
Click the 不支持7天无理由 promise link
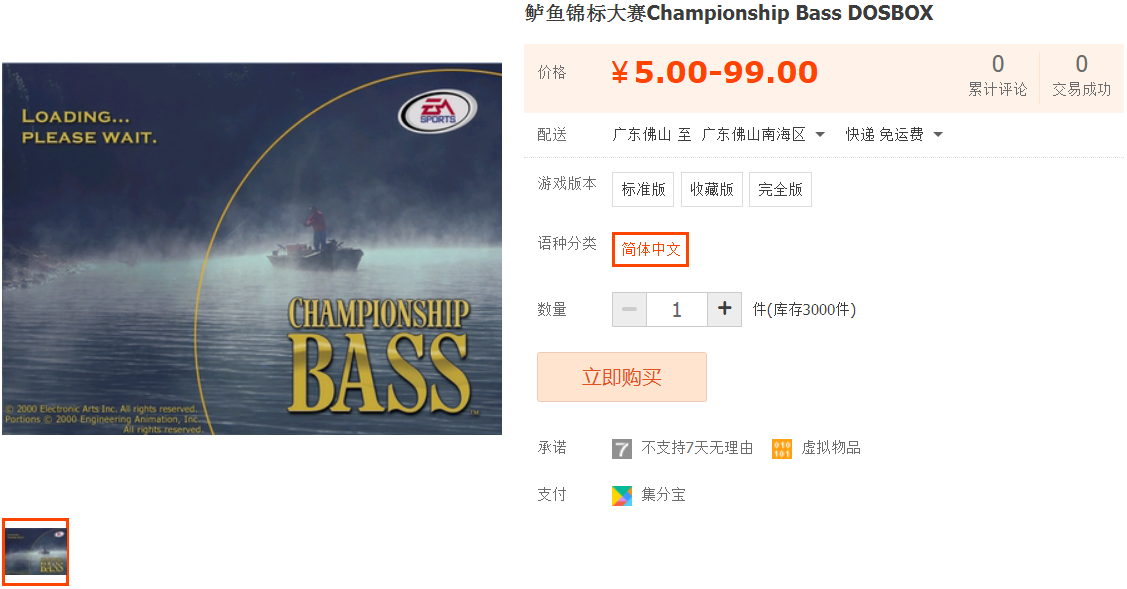(697, 448)
